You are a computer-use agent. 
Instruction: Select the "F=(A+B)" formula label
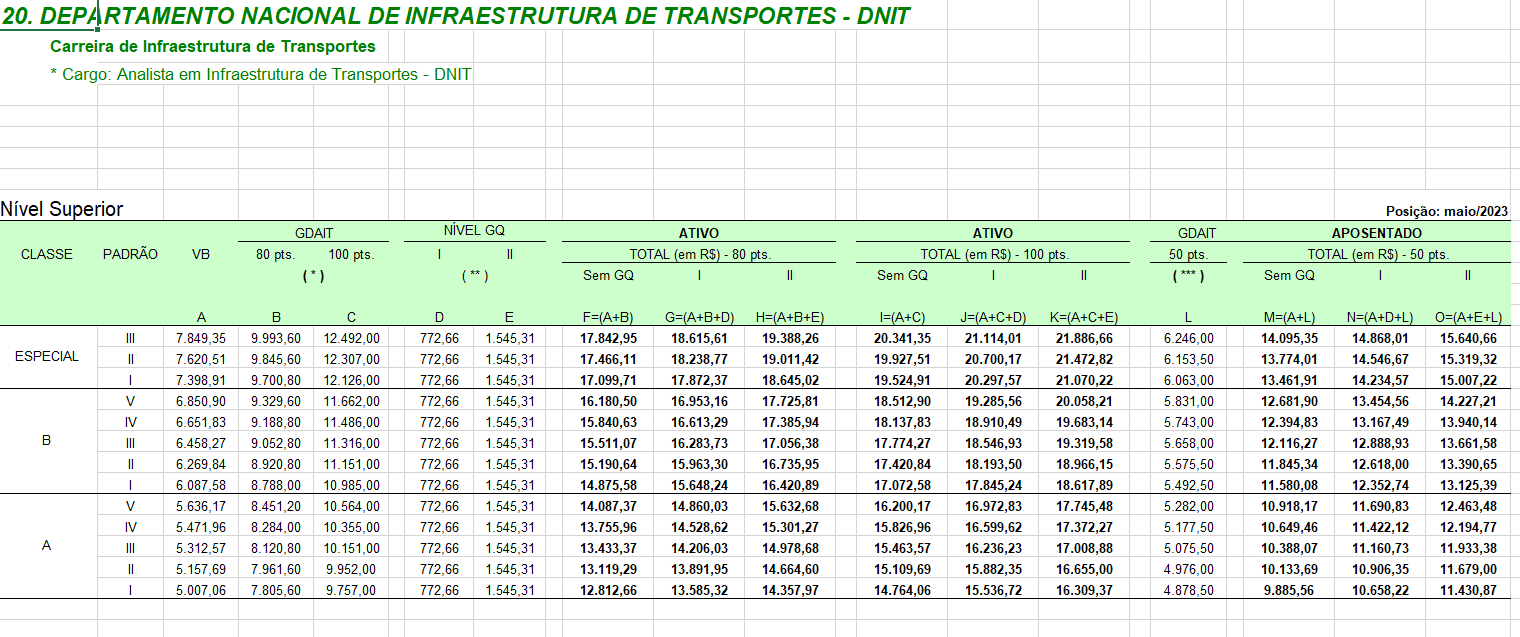tap(608, 317)
